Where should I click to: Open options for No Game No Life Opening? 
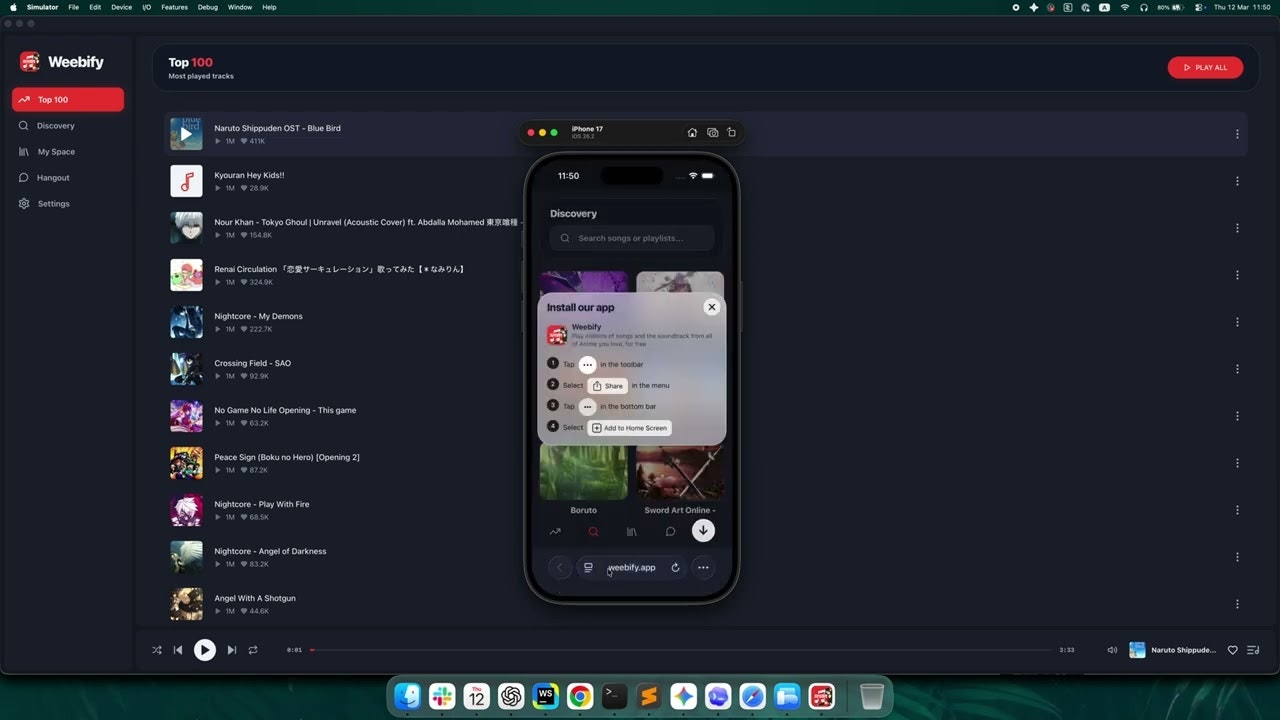pos(1237,416)
